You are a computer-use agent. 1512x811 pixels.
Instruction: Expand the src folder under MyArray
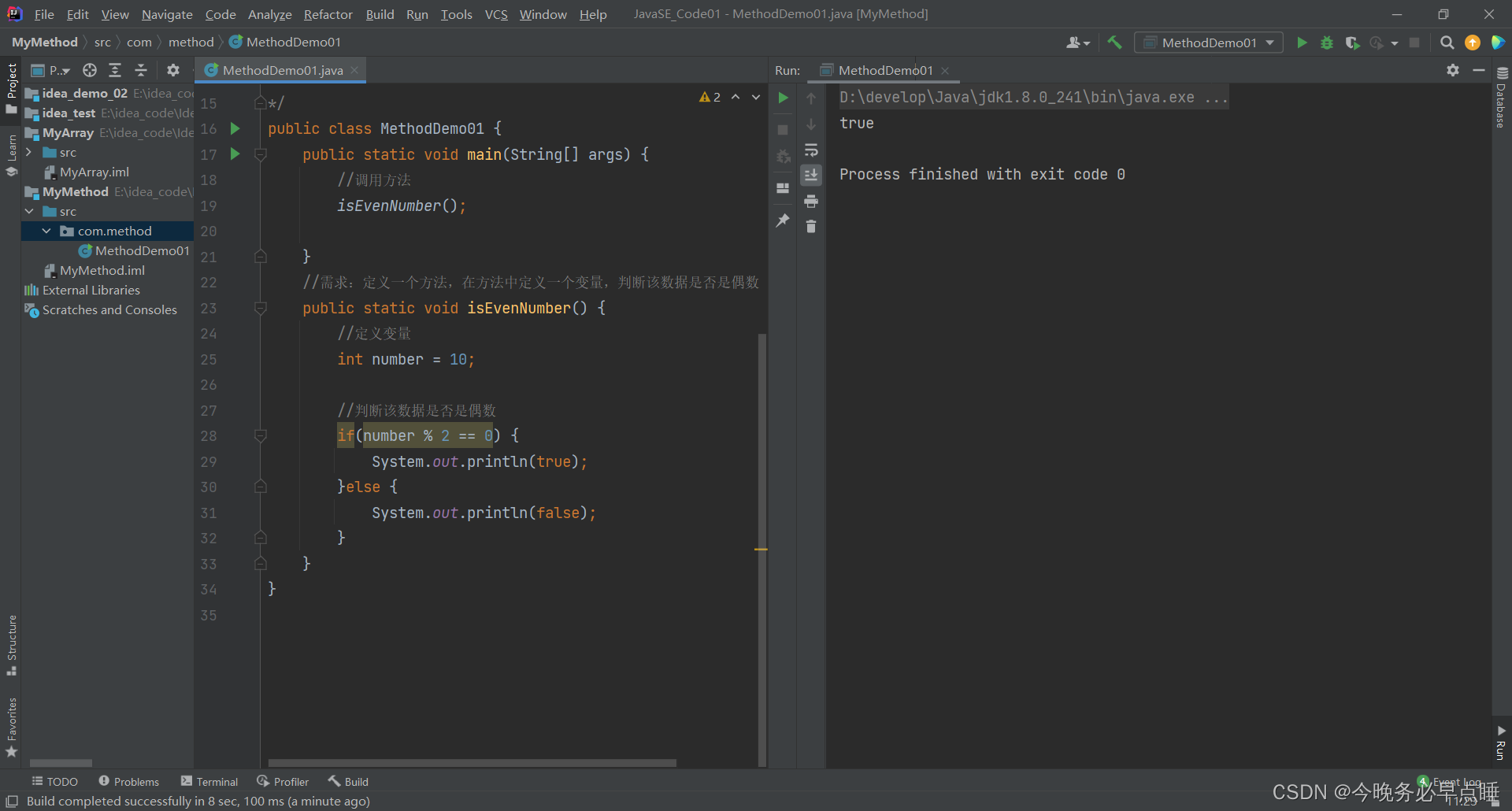point(28,152)
